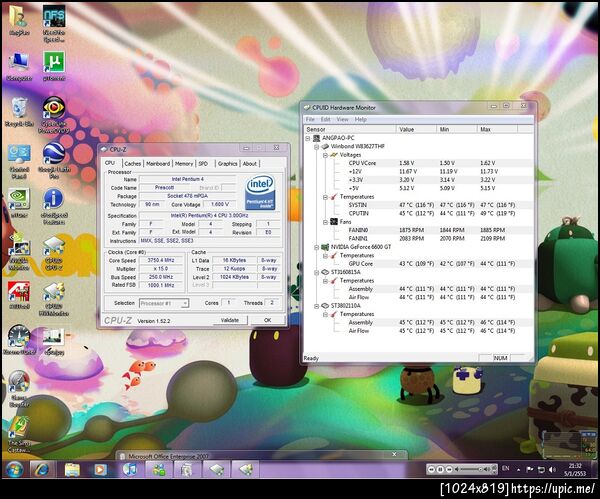600x499 pixels.
Task: Switch to the Graphics tab in CPU-Z
Action: point(227,163)
